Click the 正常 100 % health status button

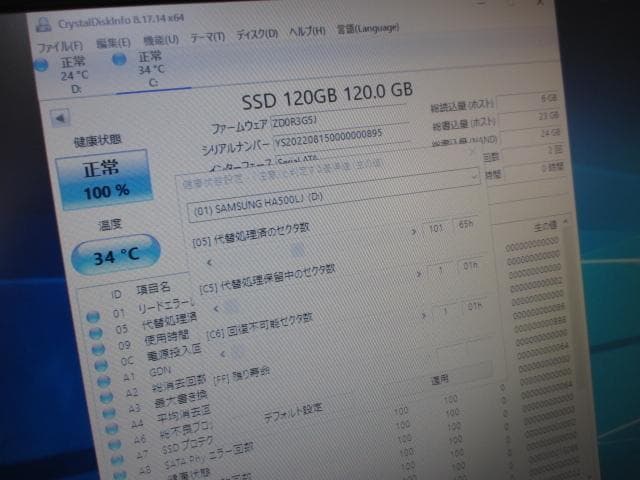coord(104,180)
